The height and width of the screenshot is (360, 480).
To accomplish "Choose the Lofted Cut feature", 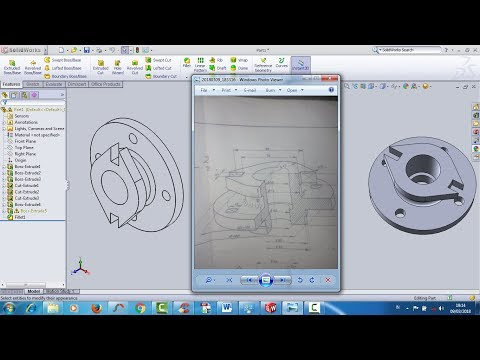I will pos(158,68).
